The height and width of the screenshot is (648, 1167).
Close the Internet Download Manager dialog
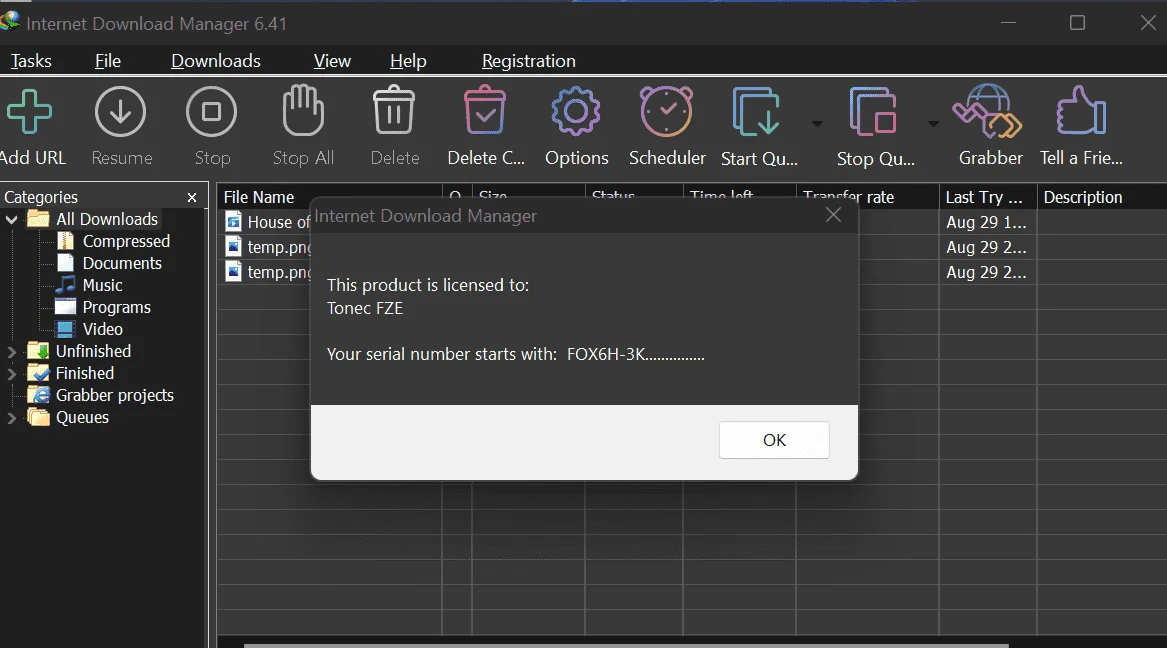tap(834, 215)
